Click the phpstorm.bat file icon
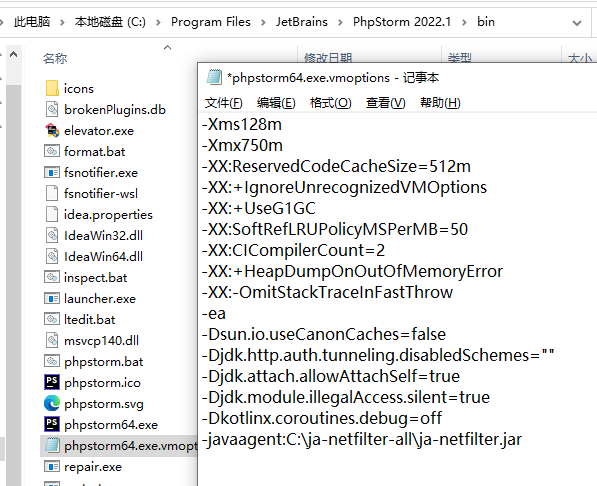 click(52, 361)
